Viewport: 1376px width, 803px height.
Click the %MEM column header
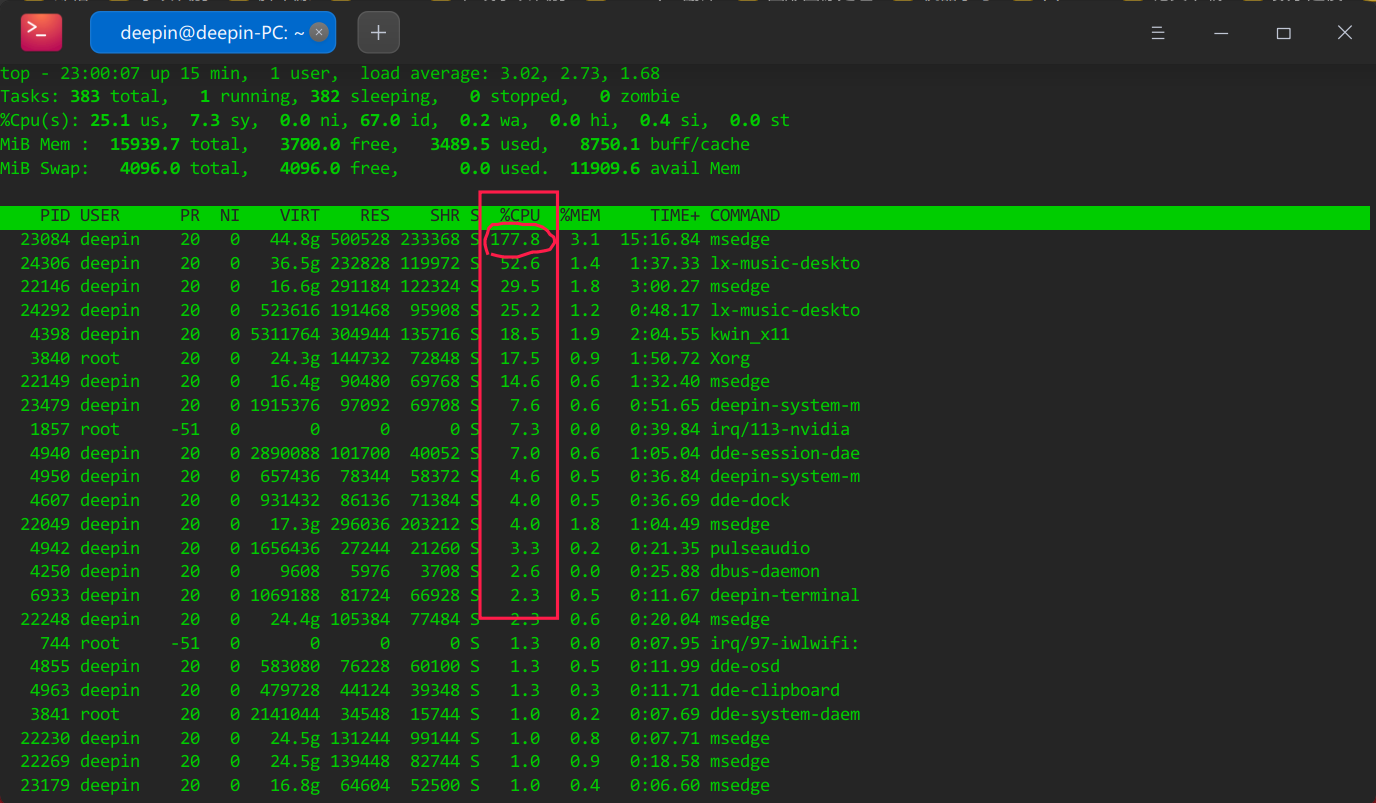[x=580, y=216]
